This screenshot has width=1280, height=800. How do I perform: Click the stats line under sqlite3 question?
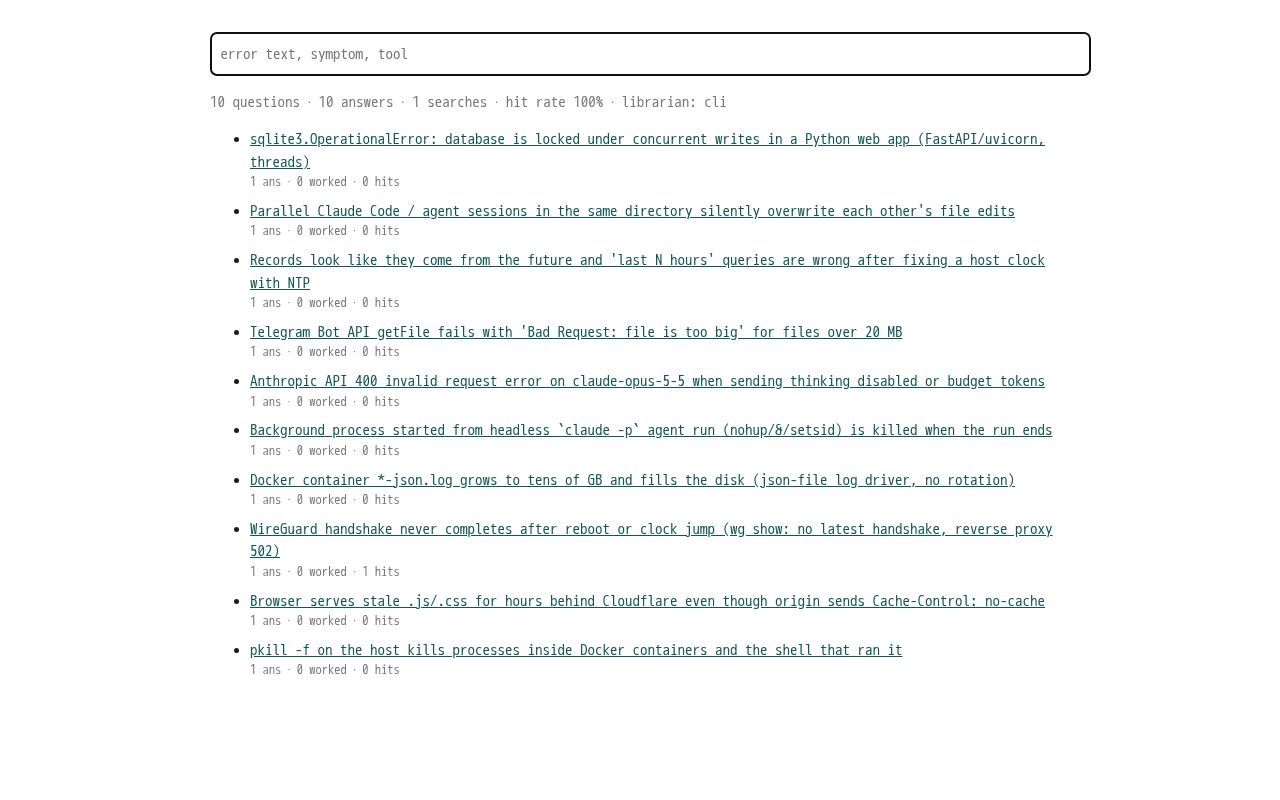(325, 182)
